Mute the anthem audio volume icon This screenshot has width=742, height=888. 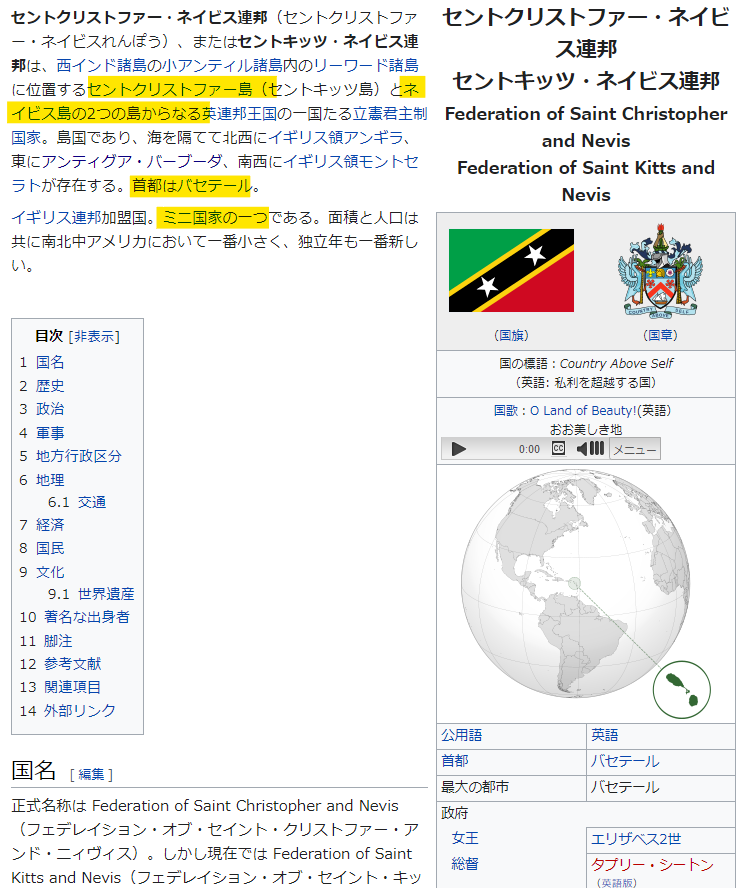coord(582,449)
